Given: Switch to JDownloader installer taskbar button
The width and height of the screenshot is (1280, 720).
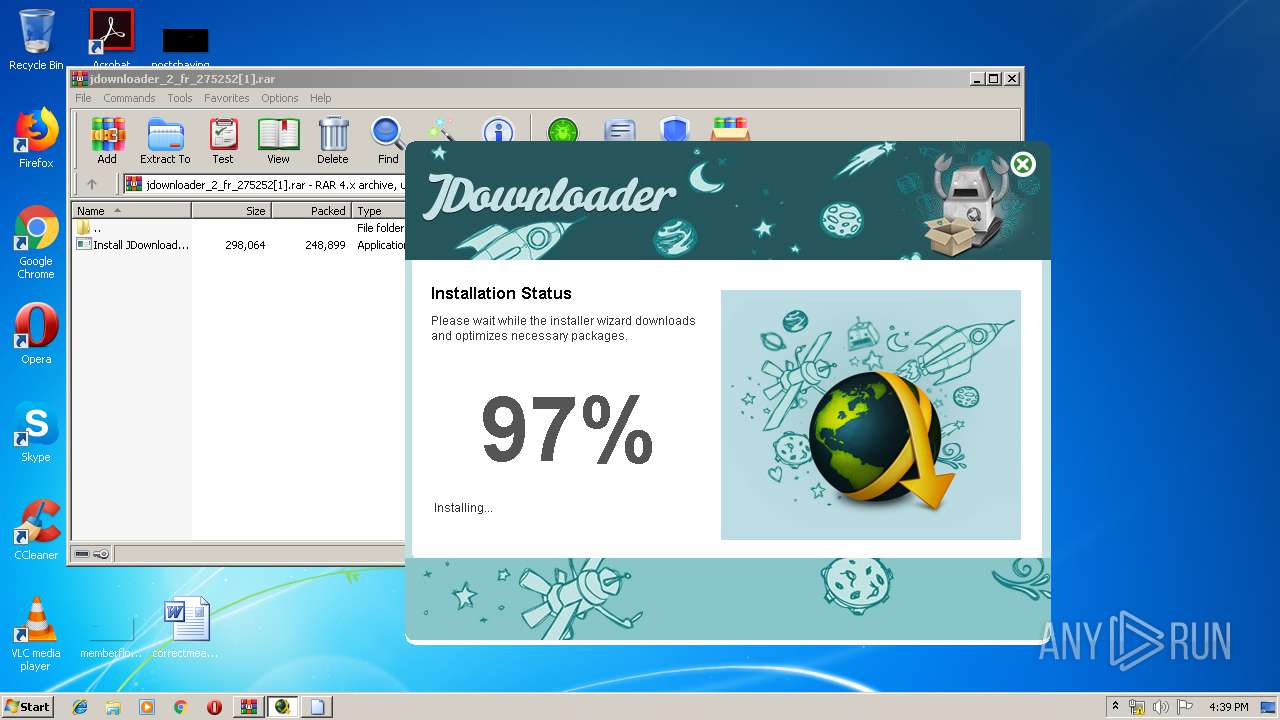Looking at the screenshot, I should point(283,707).
